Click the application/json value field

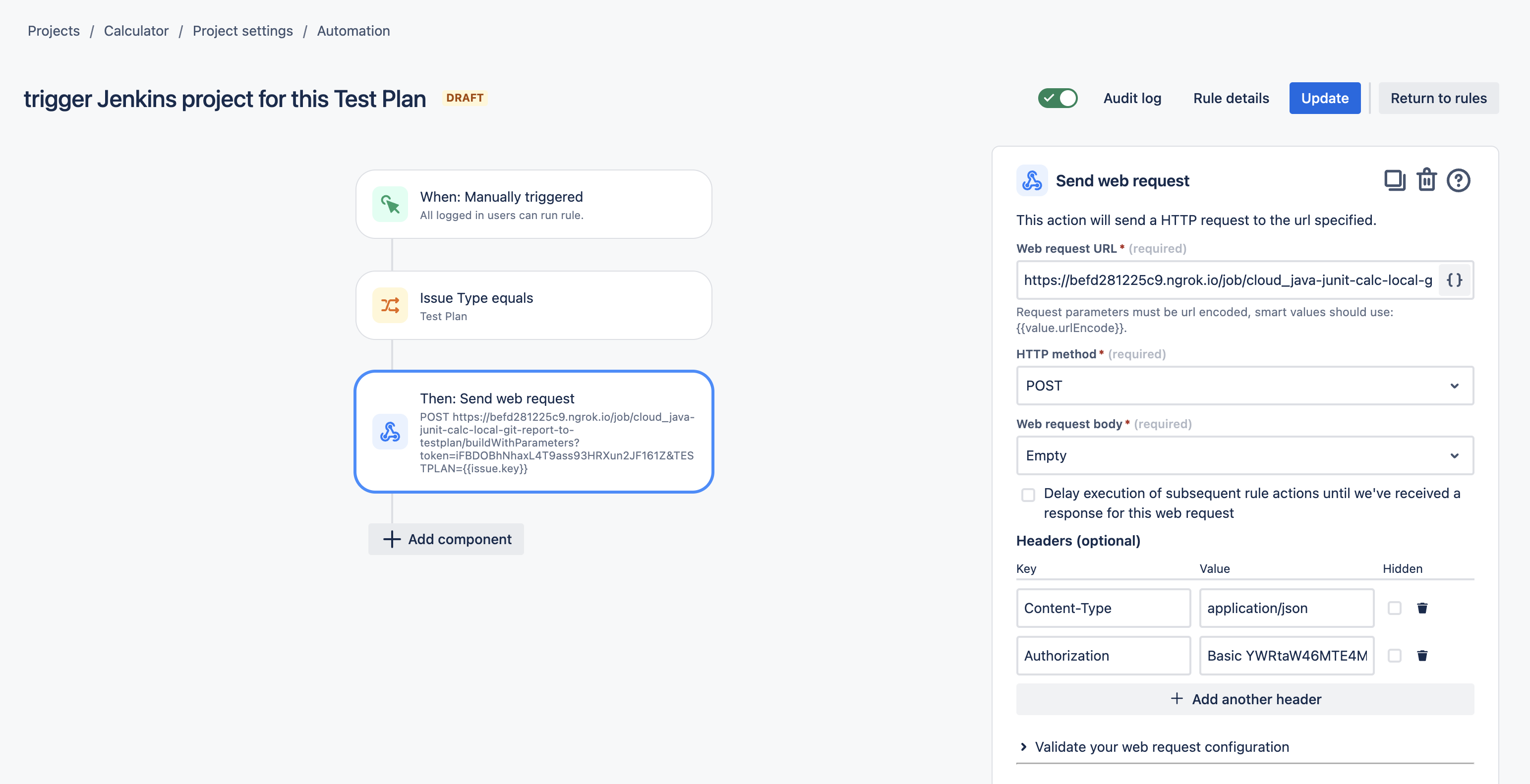[x=1287, y=608]
